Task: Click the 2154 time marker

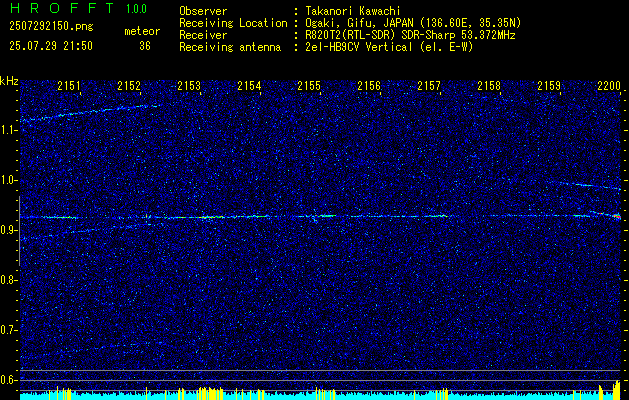Action: pos(249,85)
